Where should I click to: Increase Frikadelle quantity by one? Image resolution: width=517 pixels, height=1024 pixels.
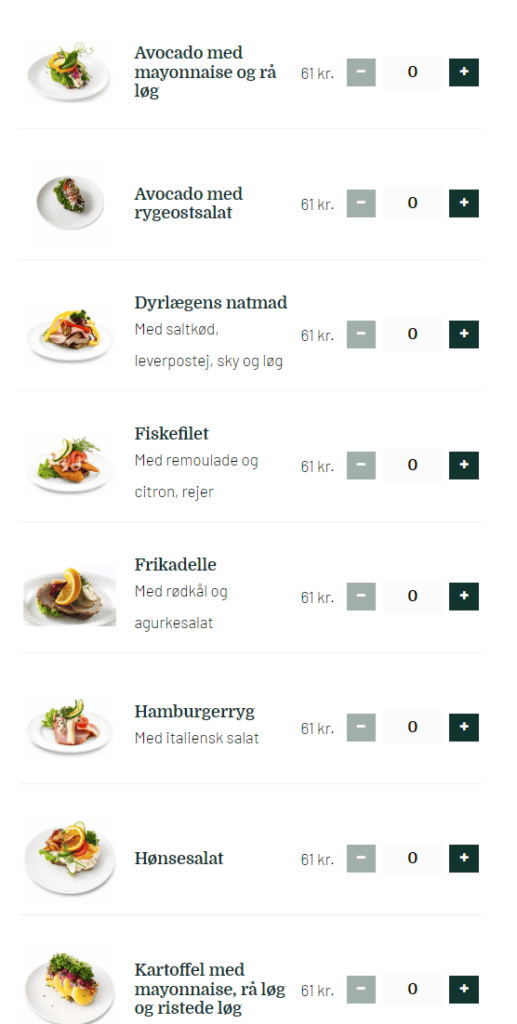click(463, 596)
